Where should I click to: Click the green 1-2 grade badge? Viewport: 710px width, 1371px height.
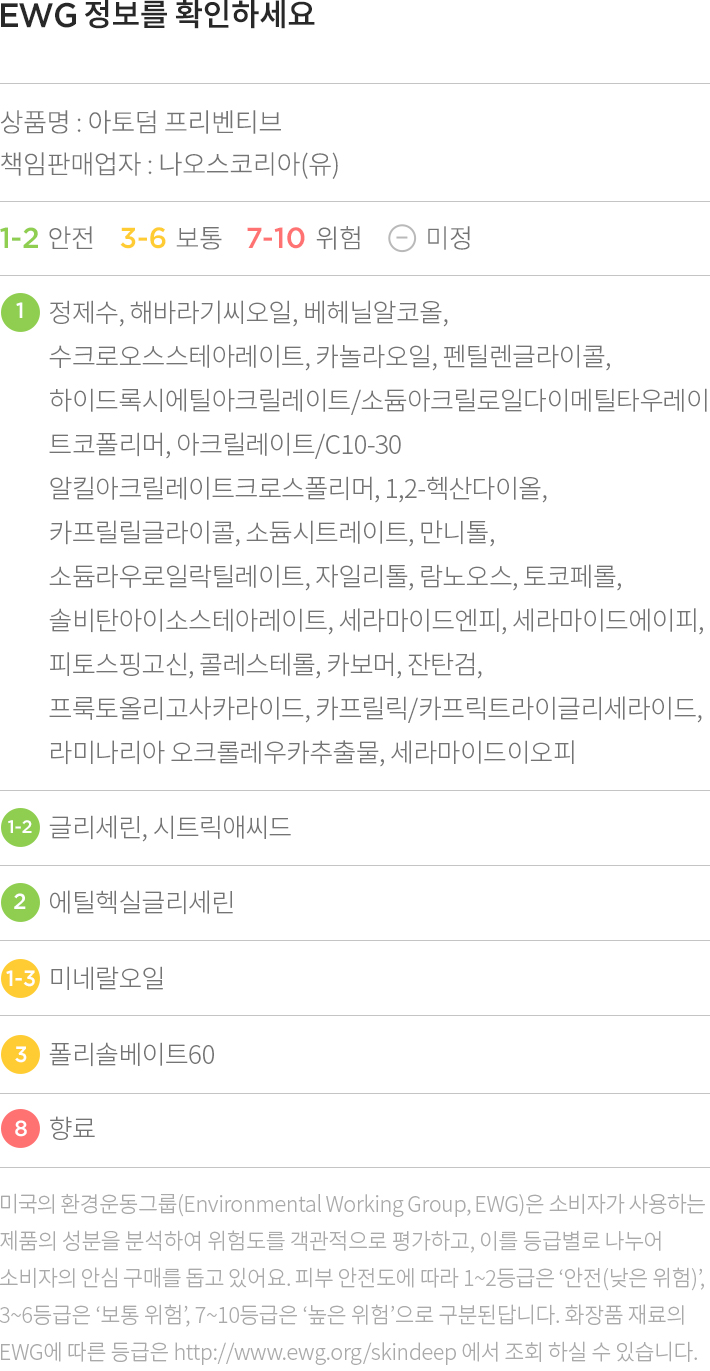point(20,827)
